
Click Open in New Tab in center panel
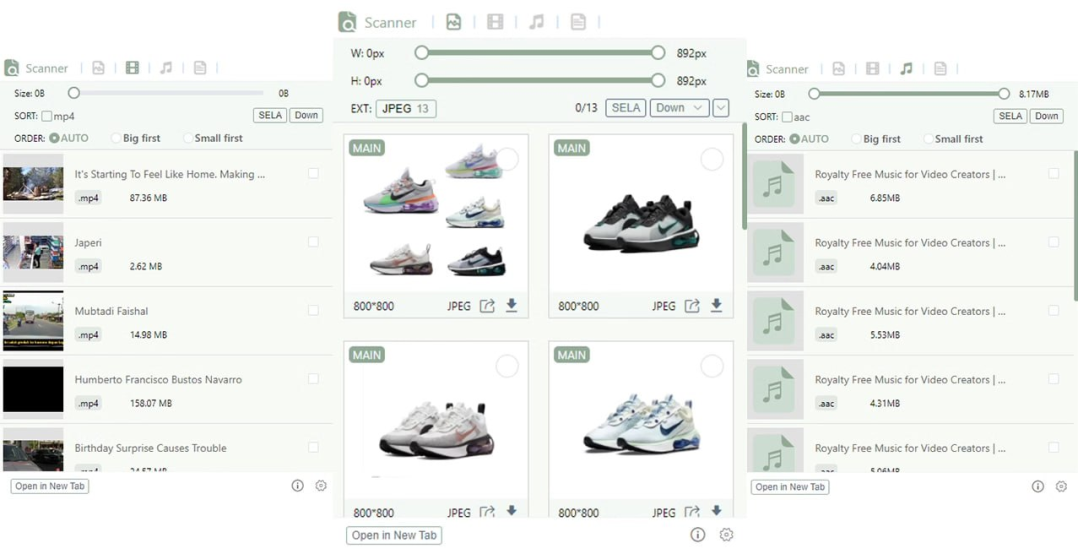394,535
